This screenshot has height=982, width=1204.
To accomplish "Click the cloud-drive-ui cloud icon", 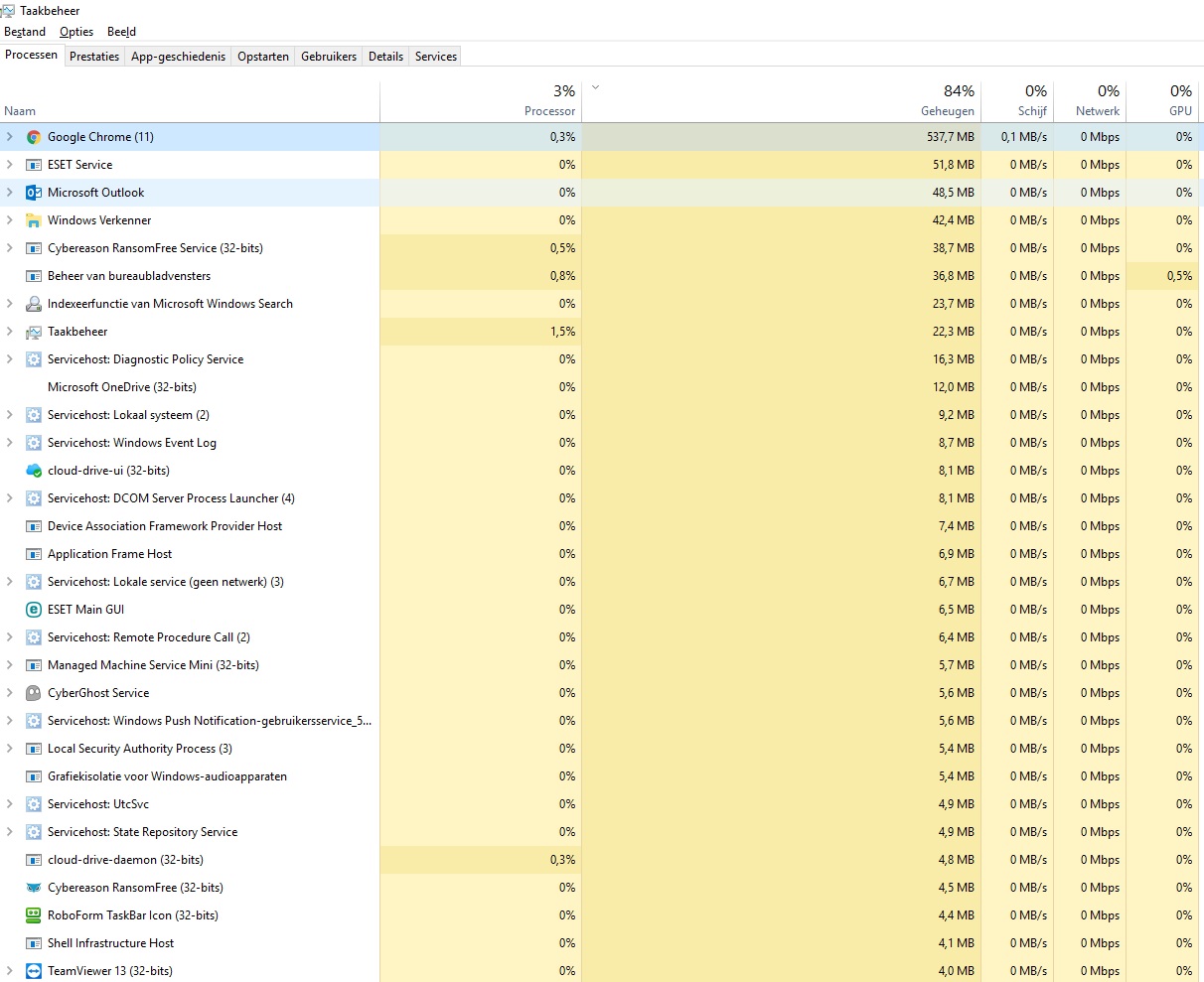I will tap(34, 471).
